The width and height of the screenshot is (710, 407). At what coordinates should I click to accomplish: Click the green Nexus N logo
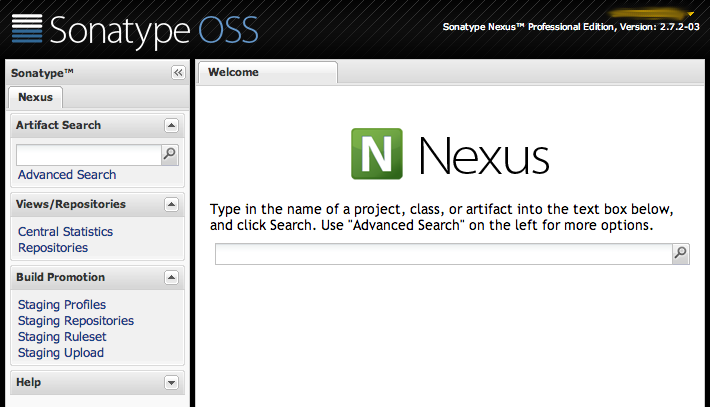pyautogui.click(x=377, y=154)
